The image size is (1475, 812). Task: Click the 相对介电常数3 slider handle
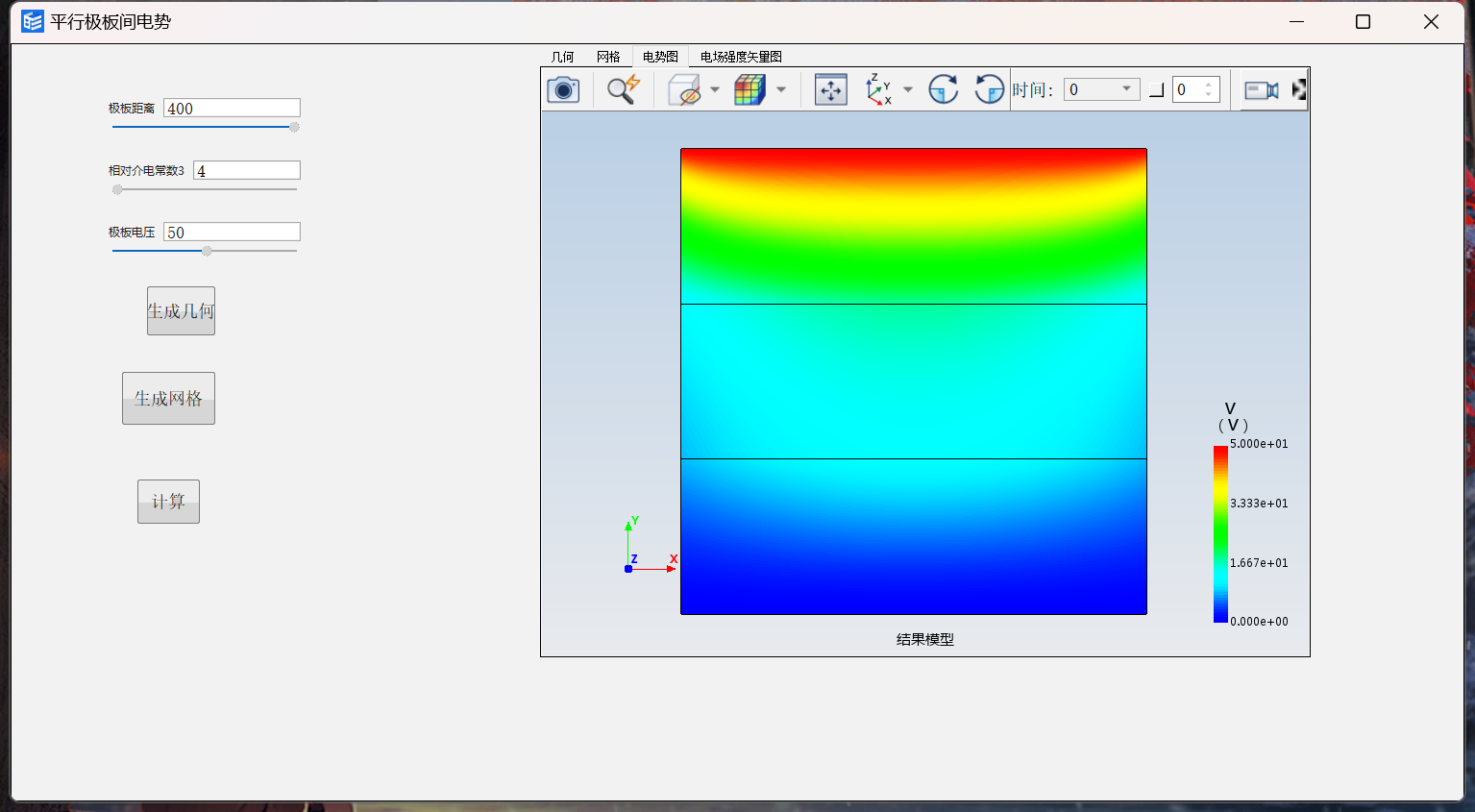117,189
